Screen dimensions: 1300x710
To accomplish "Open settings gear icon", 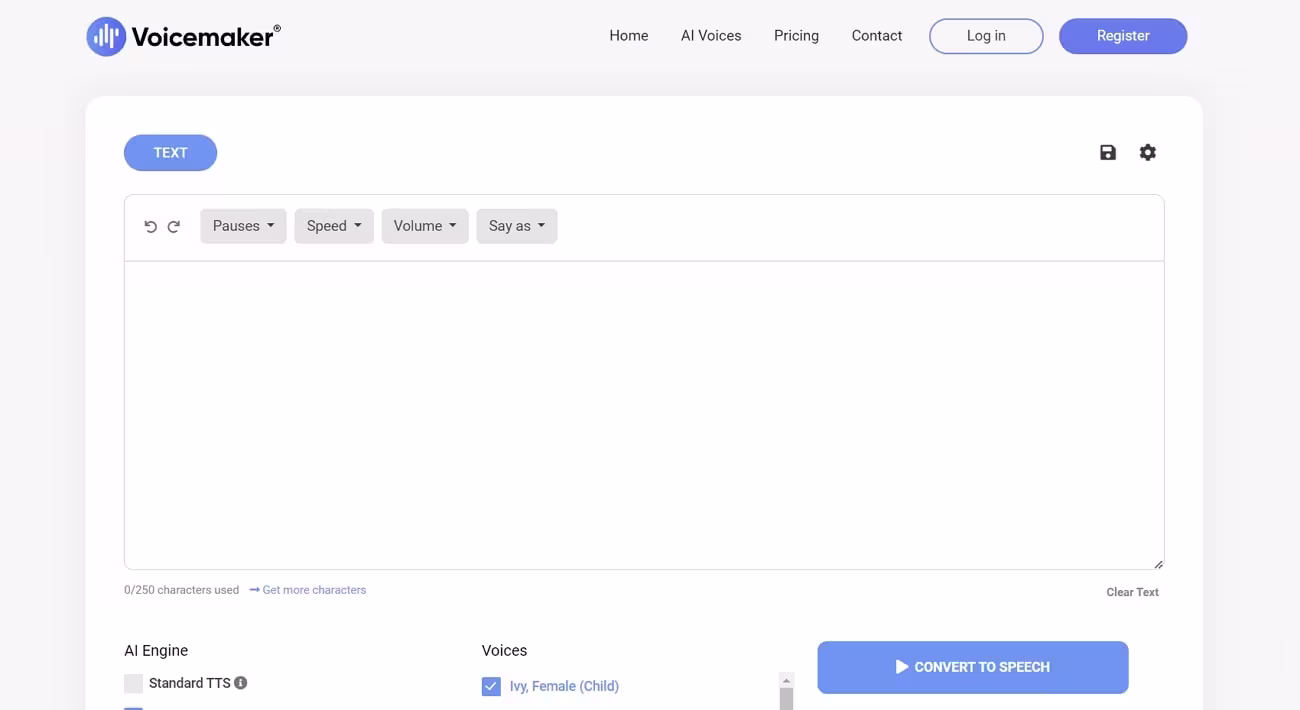I will [x=1148, y=153].
